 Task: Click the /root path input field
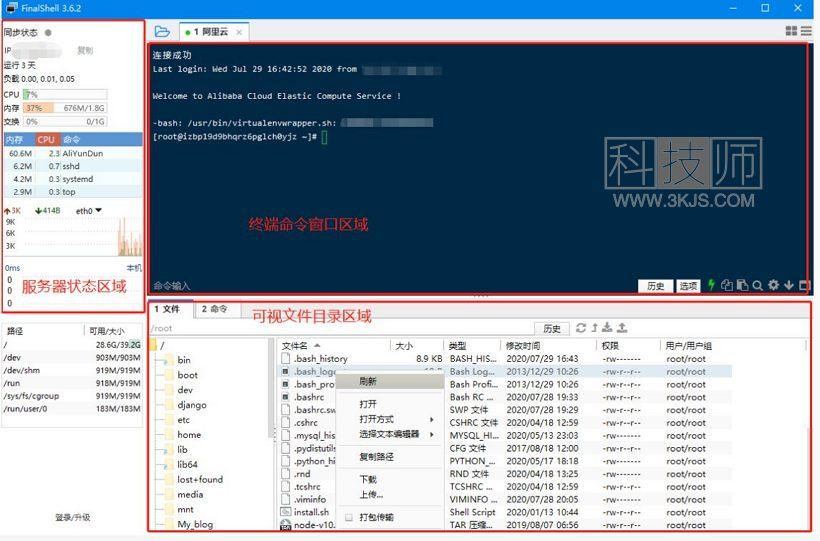(340, 328)
